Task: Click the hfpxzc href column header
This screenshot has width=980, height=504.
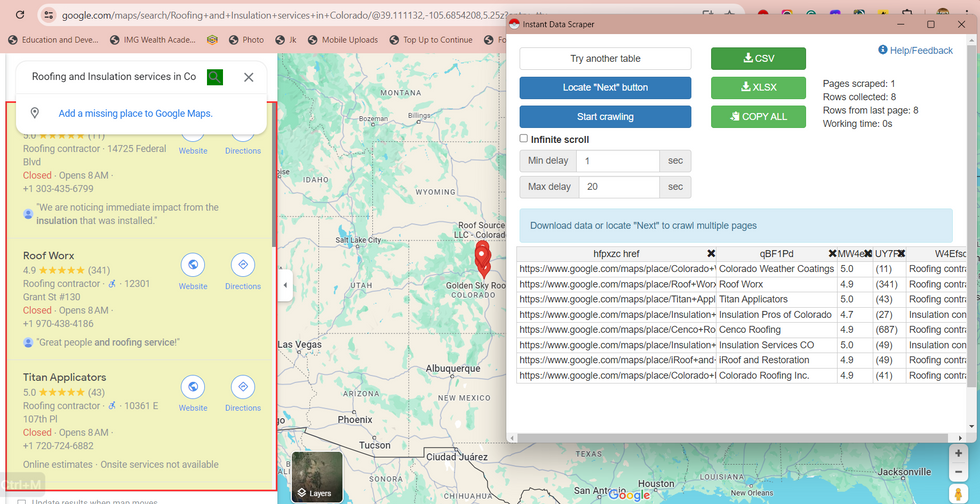Action: point(616,253)
